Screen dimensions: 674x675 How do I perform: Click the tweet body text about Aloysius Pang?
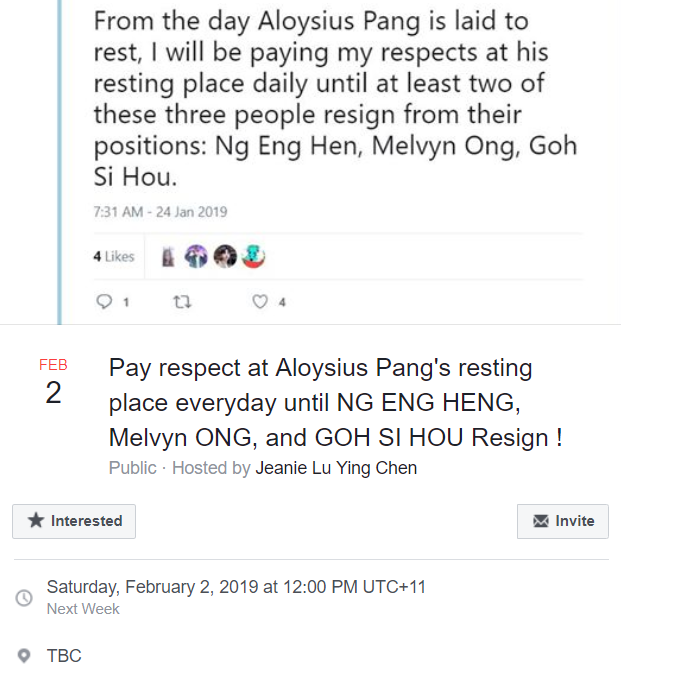click(335, 99)
